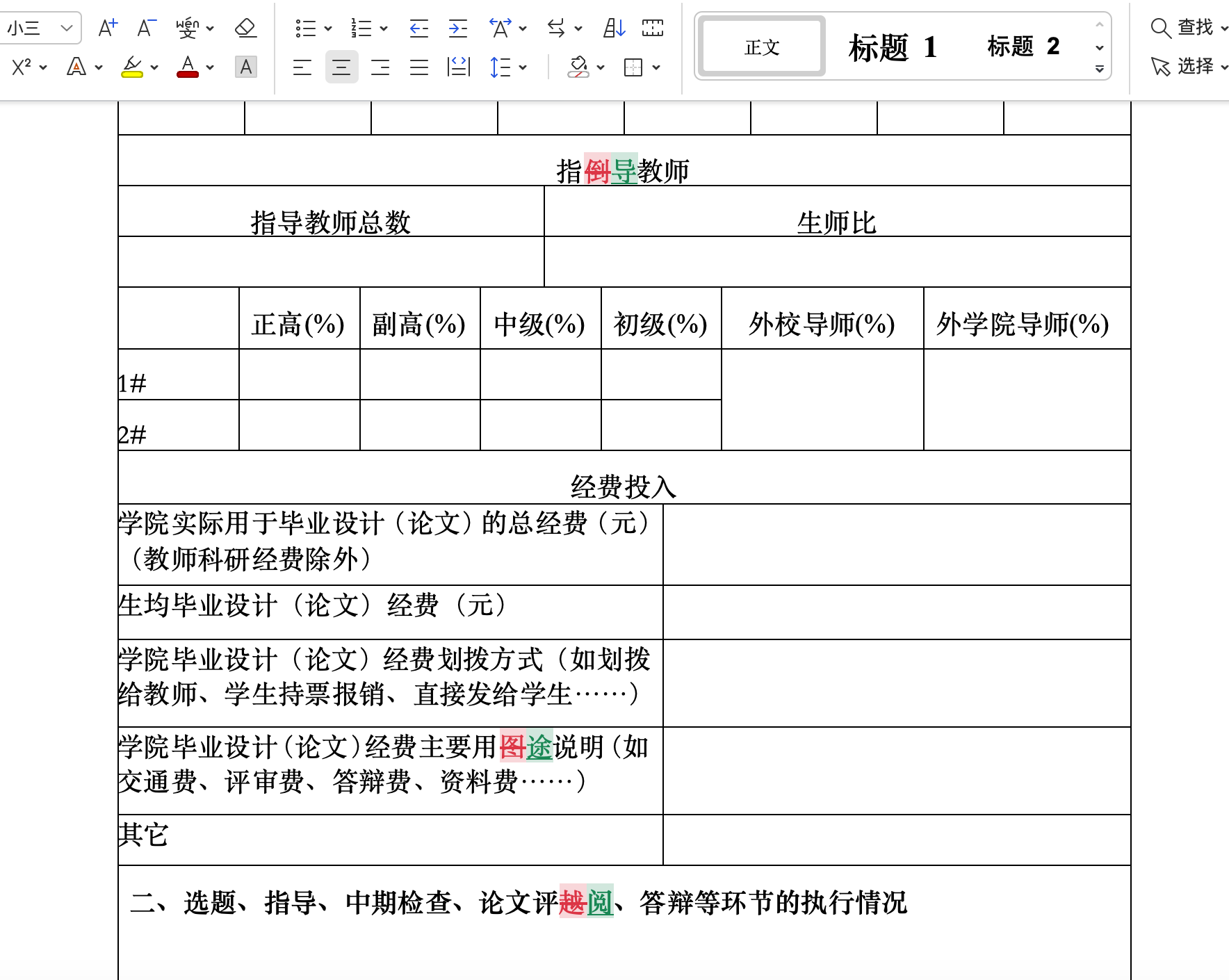The image size is (1229, 980).
Task: Click the 2# row label
Action: point(131,434)
